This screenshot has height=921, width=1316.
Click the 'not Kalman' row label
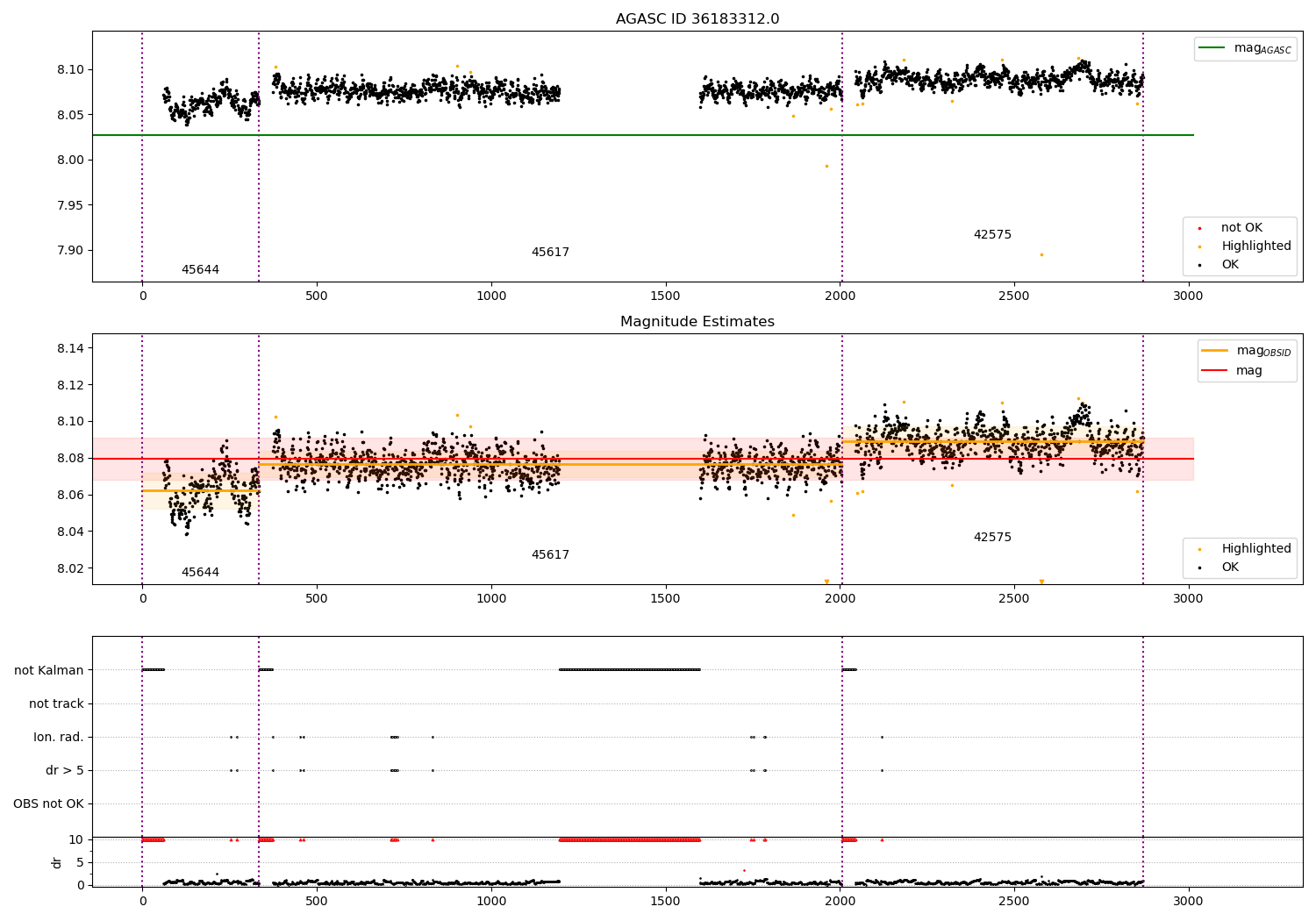pos(49,670)
